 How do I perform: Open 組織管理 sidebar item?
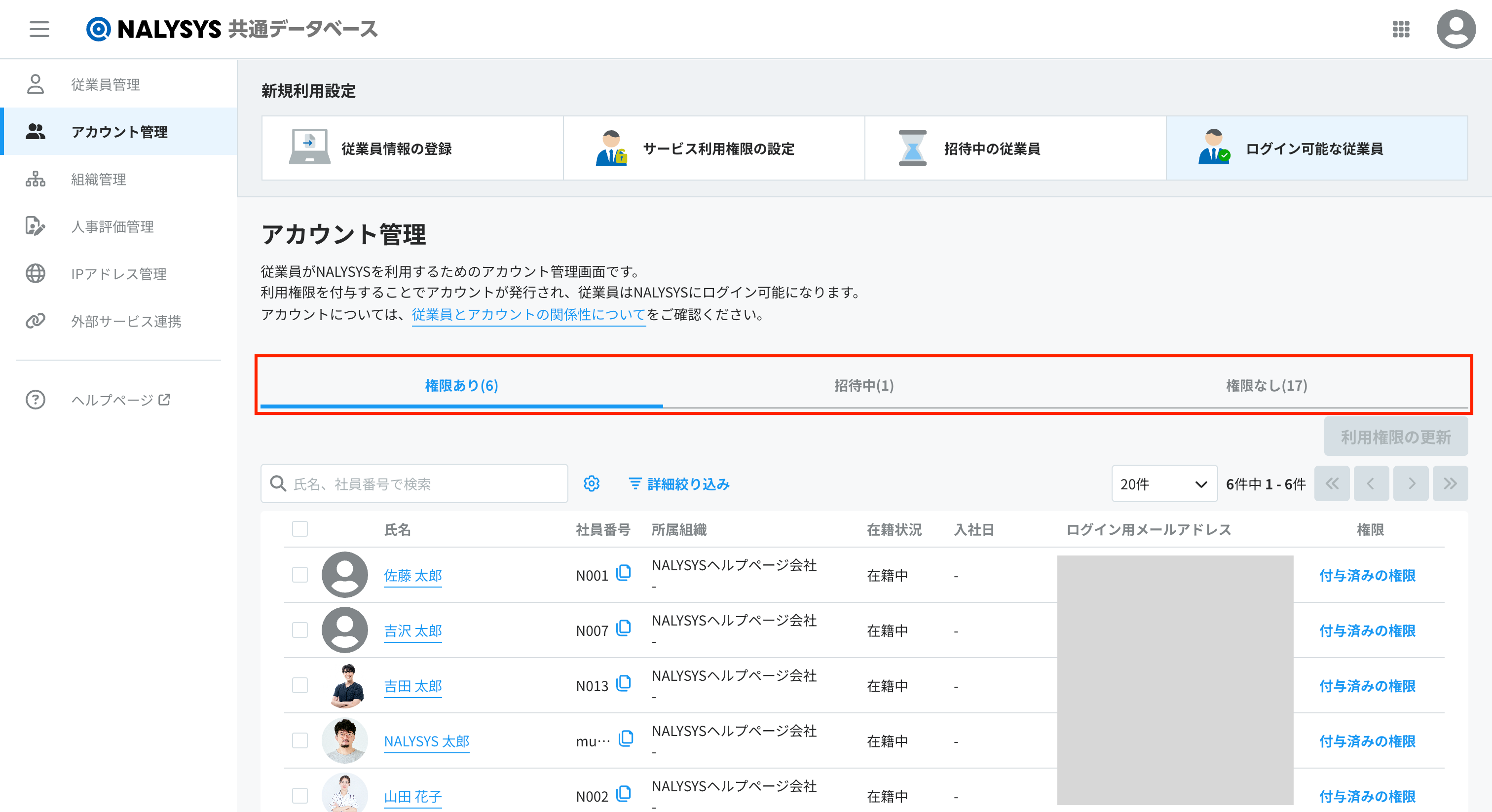(99, 180)
